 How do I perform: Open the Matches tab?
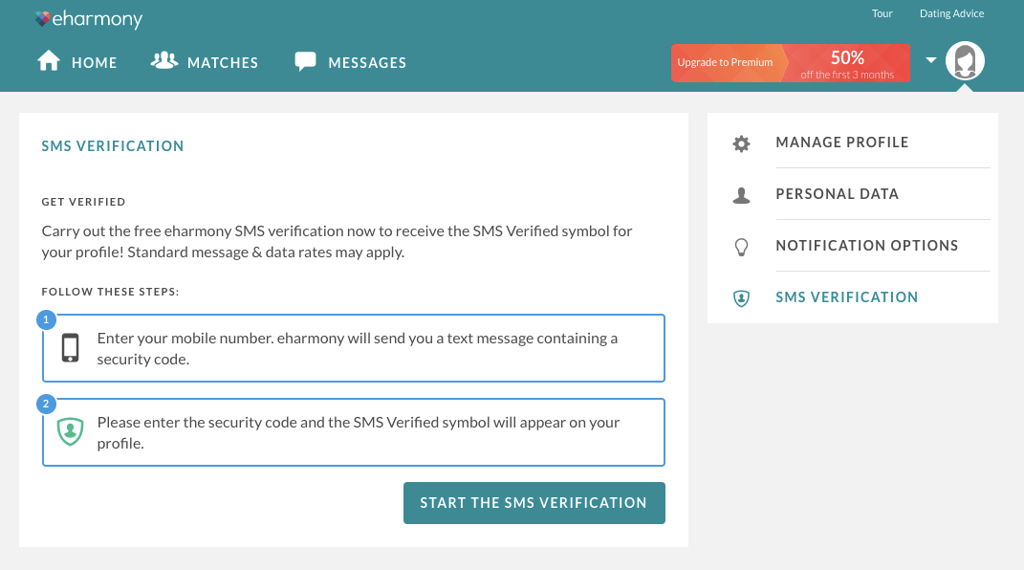click(x=222, y=62)
